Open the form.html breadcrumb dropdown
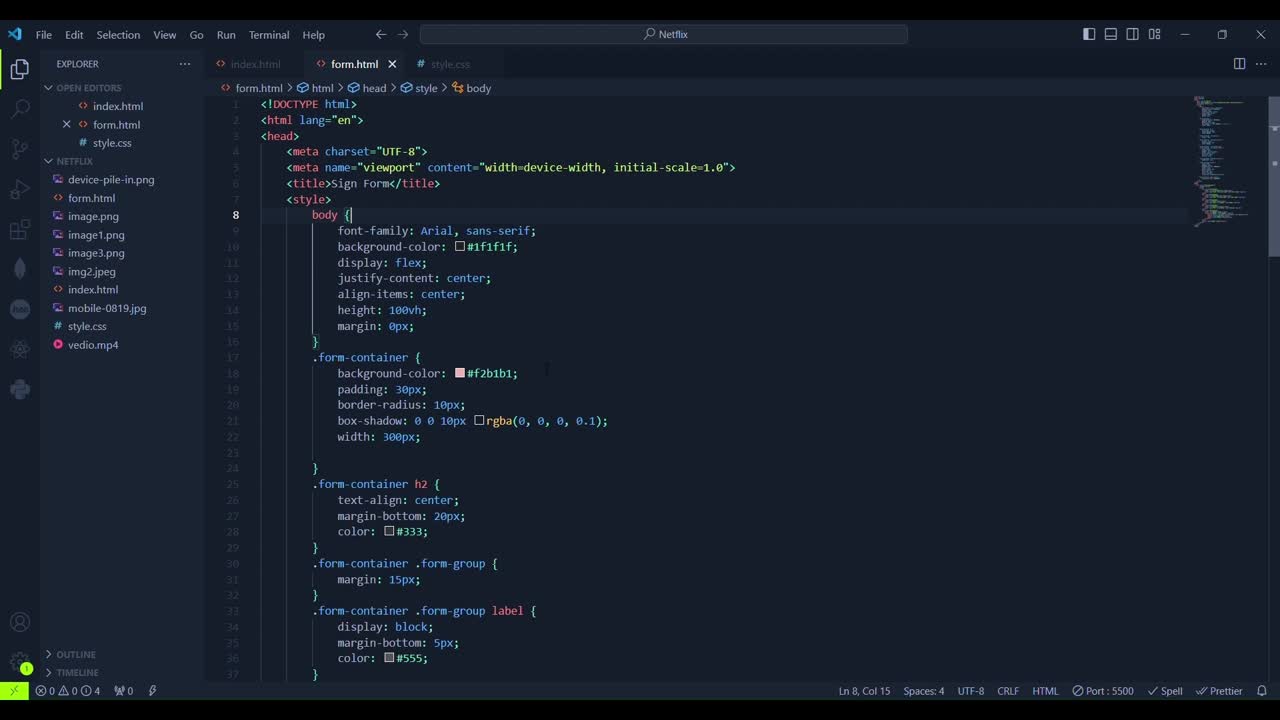 tap(252, 88)
